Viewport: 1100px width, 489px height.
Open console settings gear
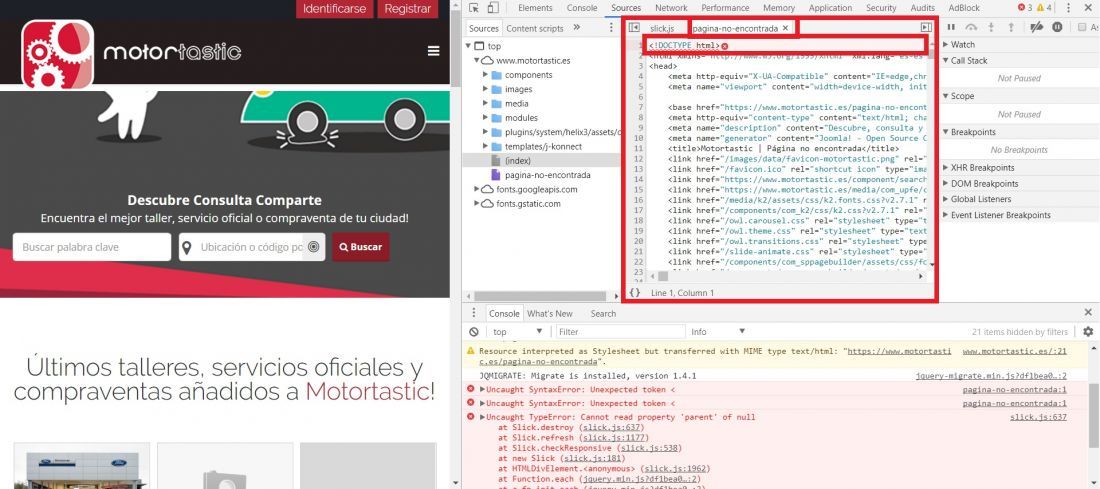pos(1088,331)
